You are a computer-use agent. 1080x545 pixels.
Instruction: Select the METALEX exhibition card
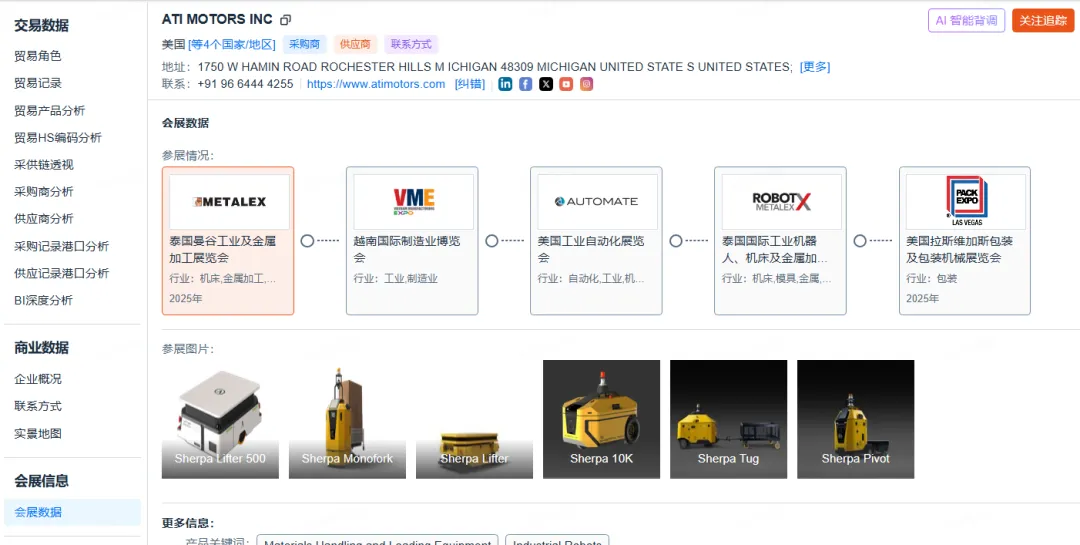click(228, 240)
